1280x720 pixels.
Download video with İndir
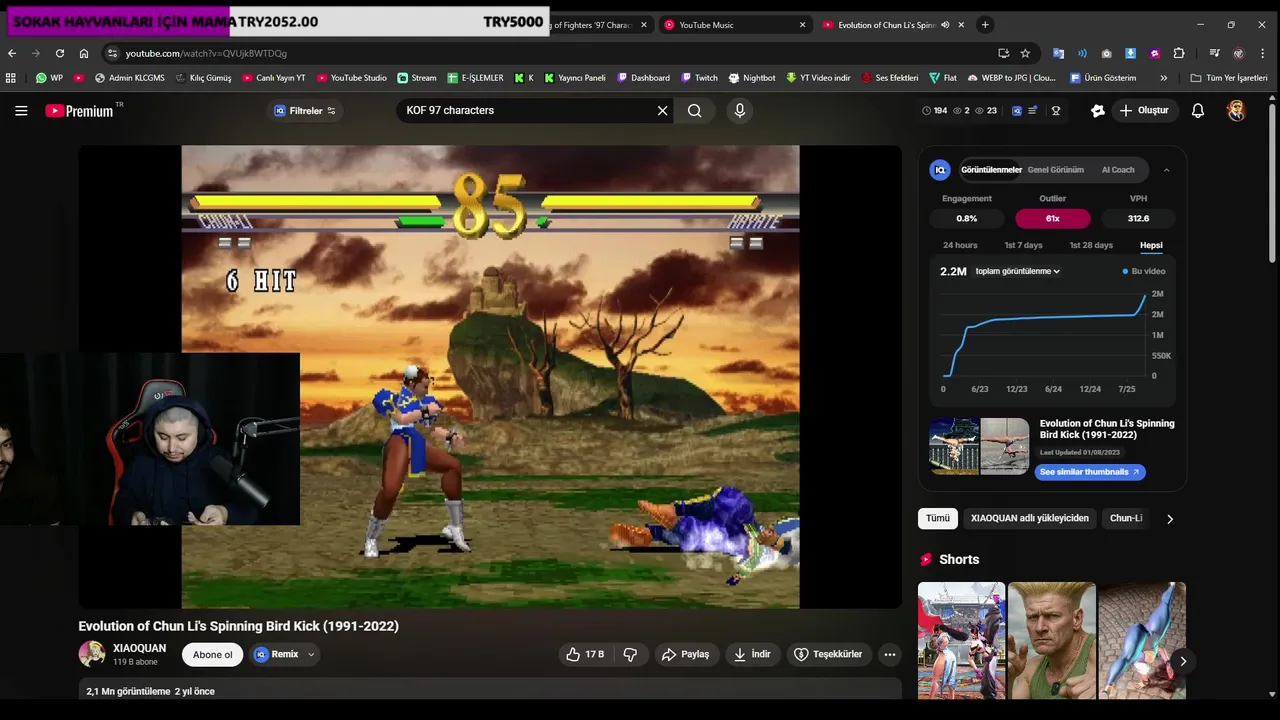coord(752,654)
